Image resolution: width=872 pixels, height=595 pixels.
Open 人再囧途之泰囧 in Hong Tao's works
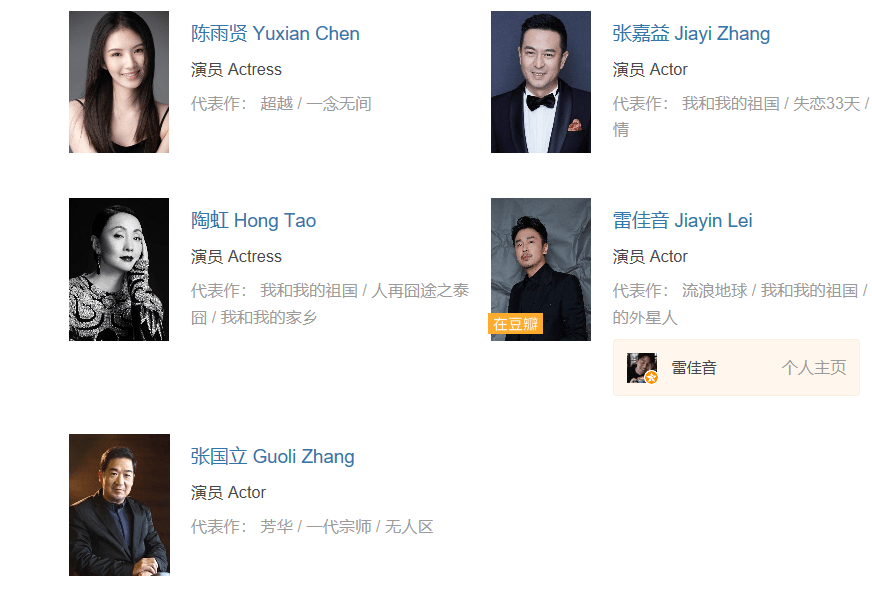click(420, 291)
